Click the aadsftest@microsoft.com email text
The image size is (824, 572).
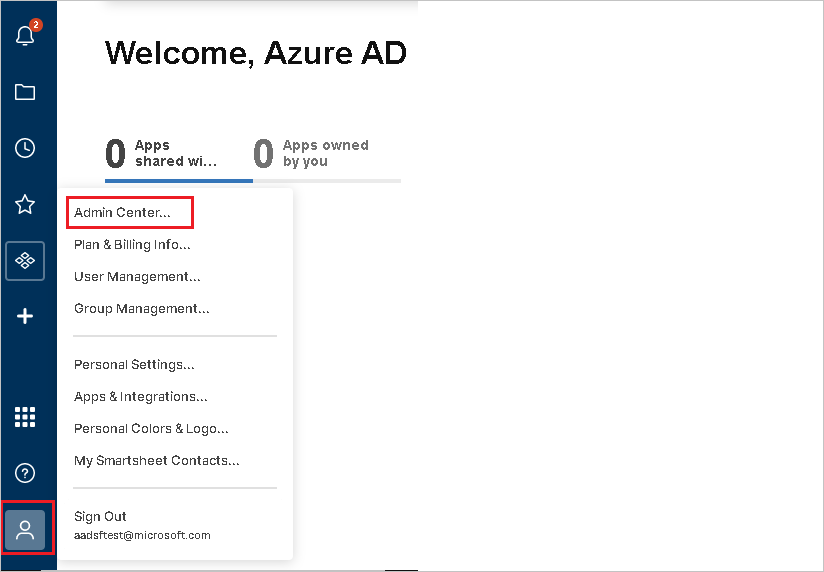[x=142, y=535]
